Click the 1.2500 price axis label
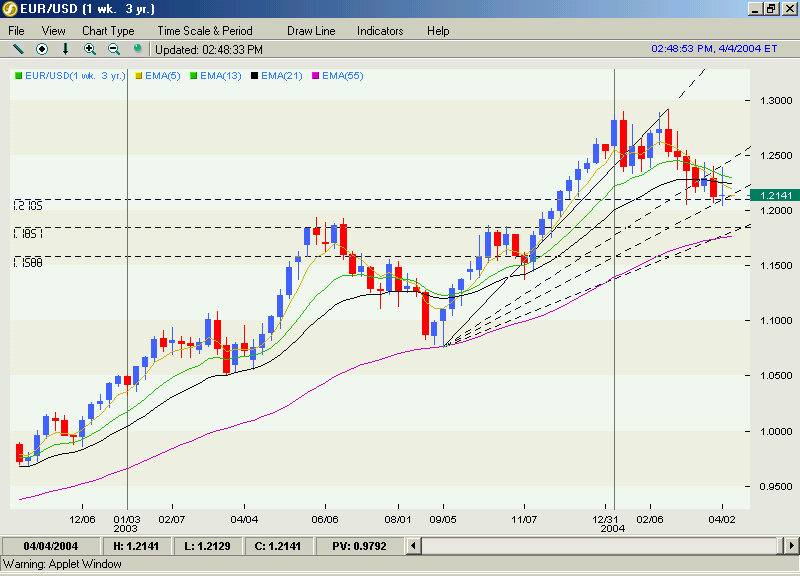This screenshot has width=800, height=576. (776, 156)
